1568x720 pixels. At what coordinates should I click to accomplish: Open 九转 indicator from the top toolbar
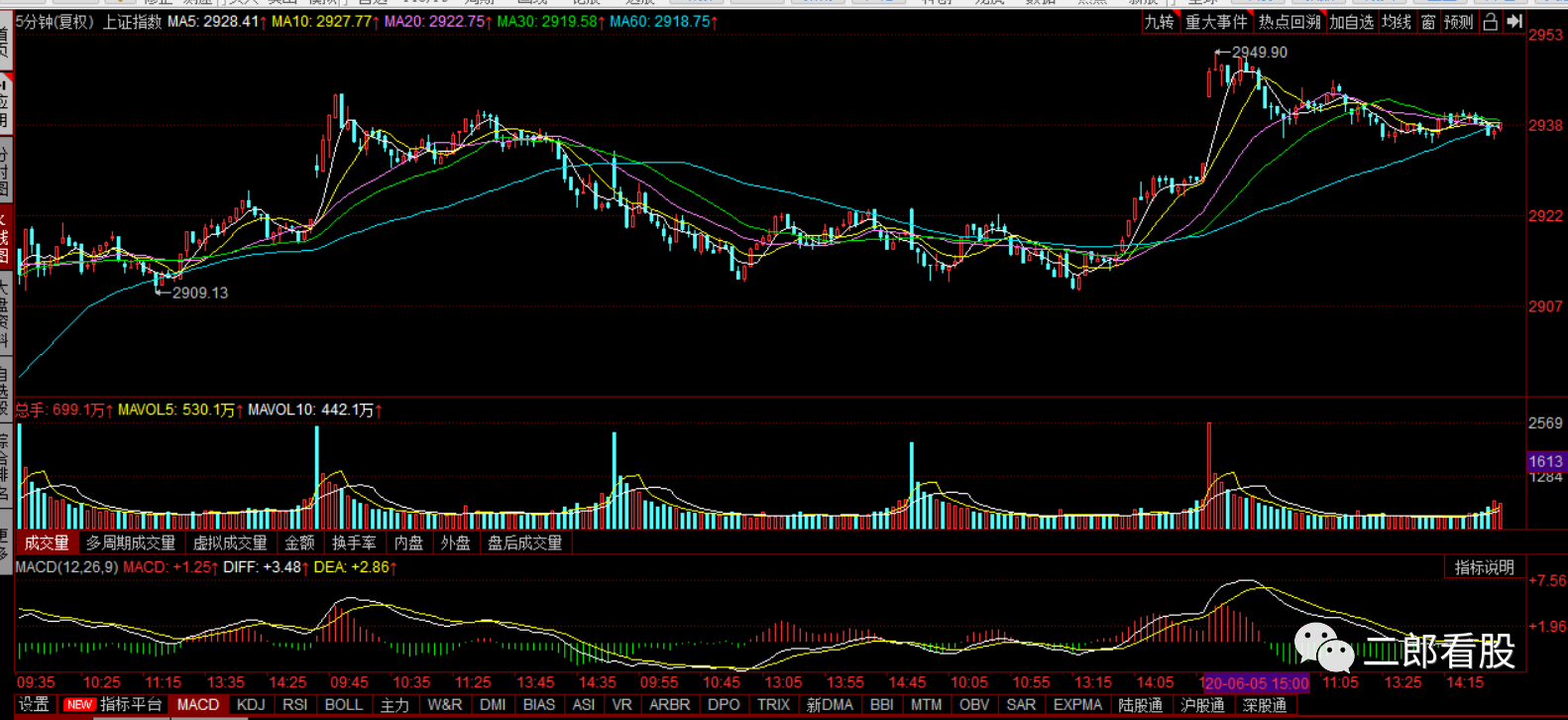tap(1159, 22)
